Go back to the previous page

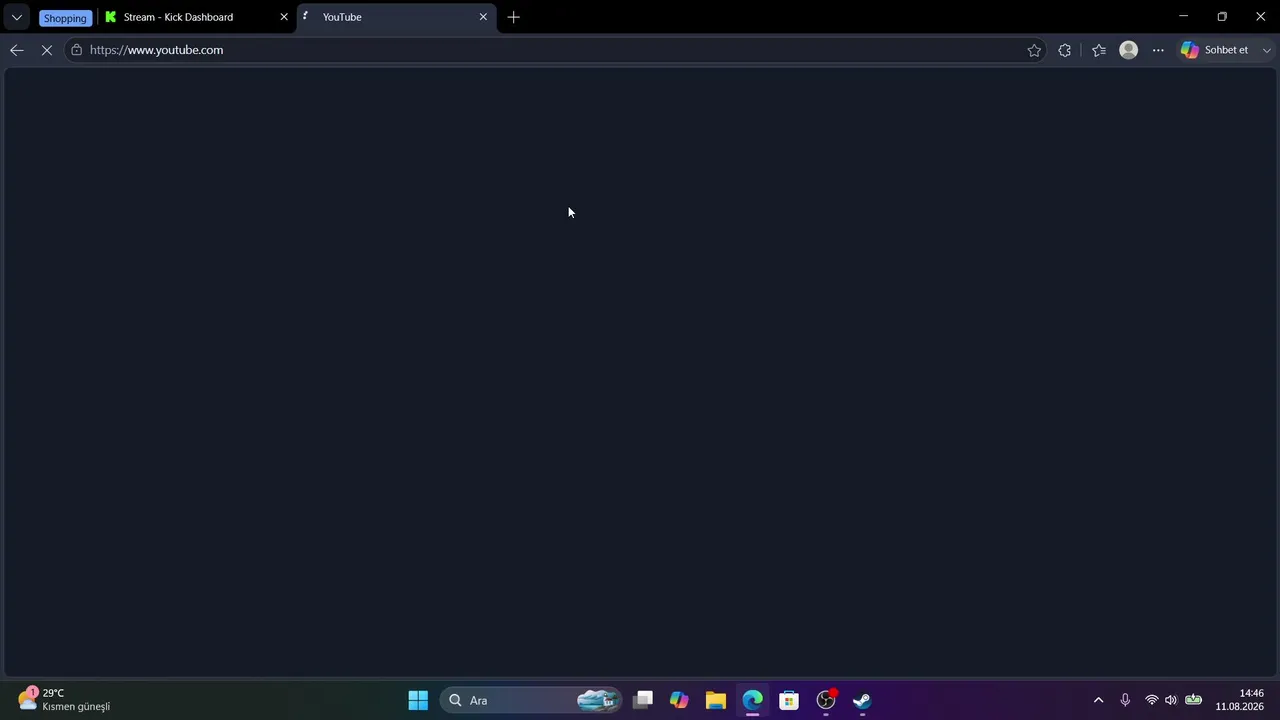(17, 50)
